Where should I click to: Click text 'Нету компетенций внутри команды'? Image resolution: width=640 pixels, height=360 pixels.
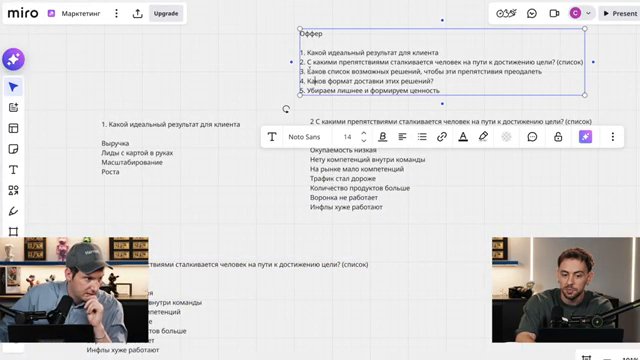(x=367, y=160)
